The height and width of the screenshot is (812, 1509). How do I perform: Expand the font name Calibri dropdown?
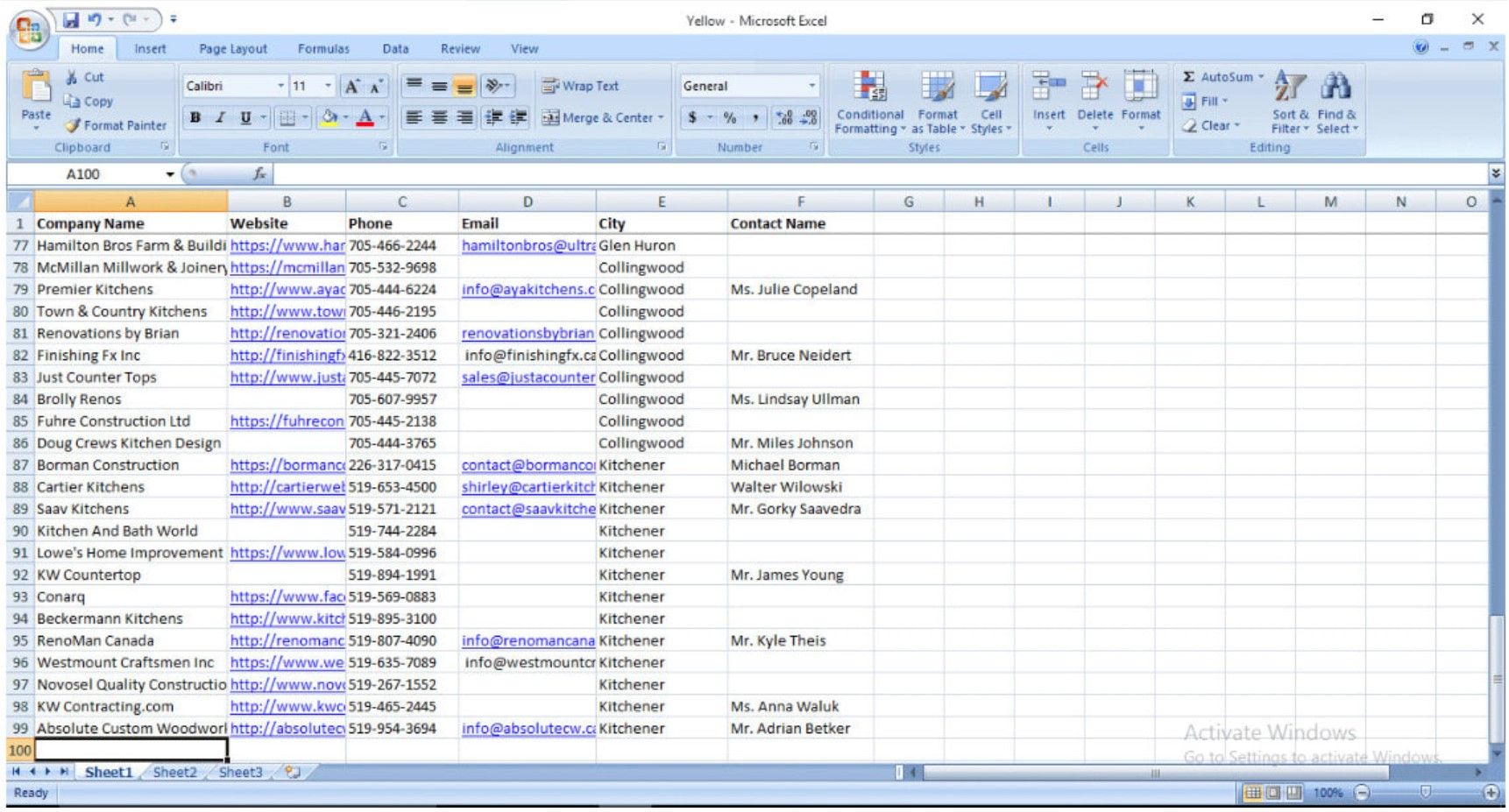pyautogui.click(x=280, y=86)
